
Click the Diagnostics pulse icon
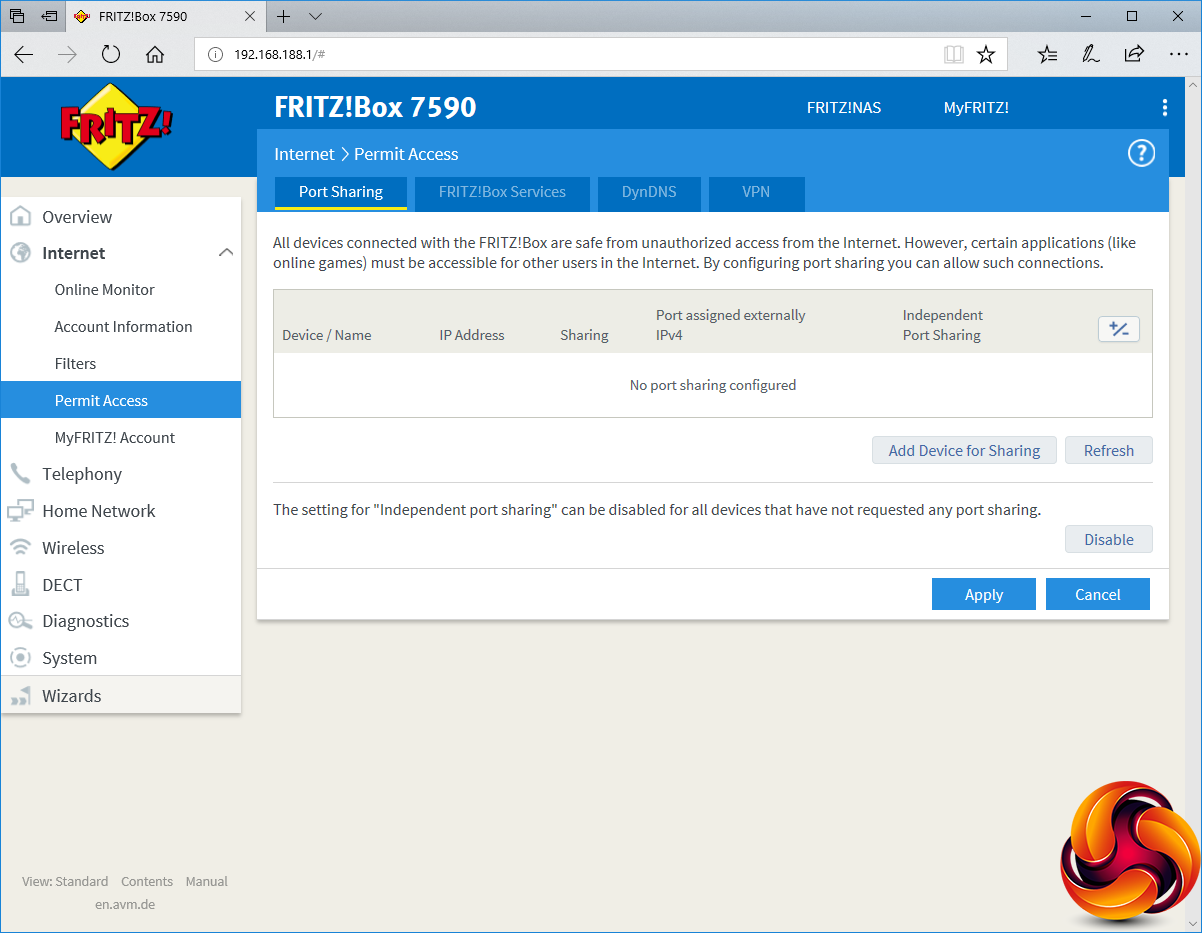tap(20, 621)
